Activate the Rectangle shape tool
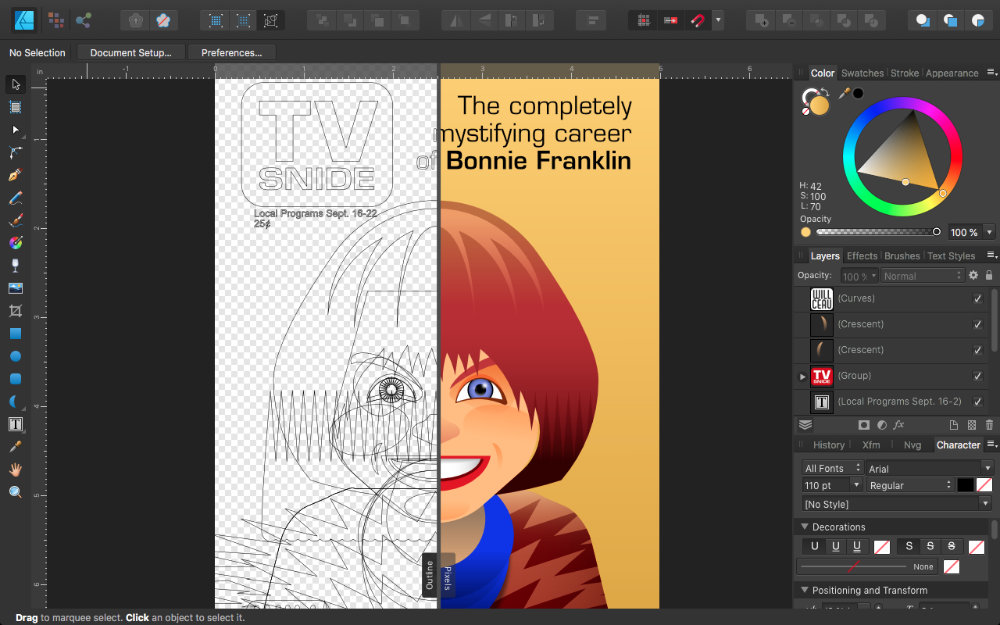 click(15, 333)
